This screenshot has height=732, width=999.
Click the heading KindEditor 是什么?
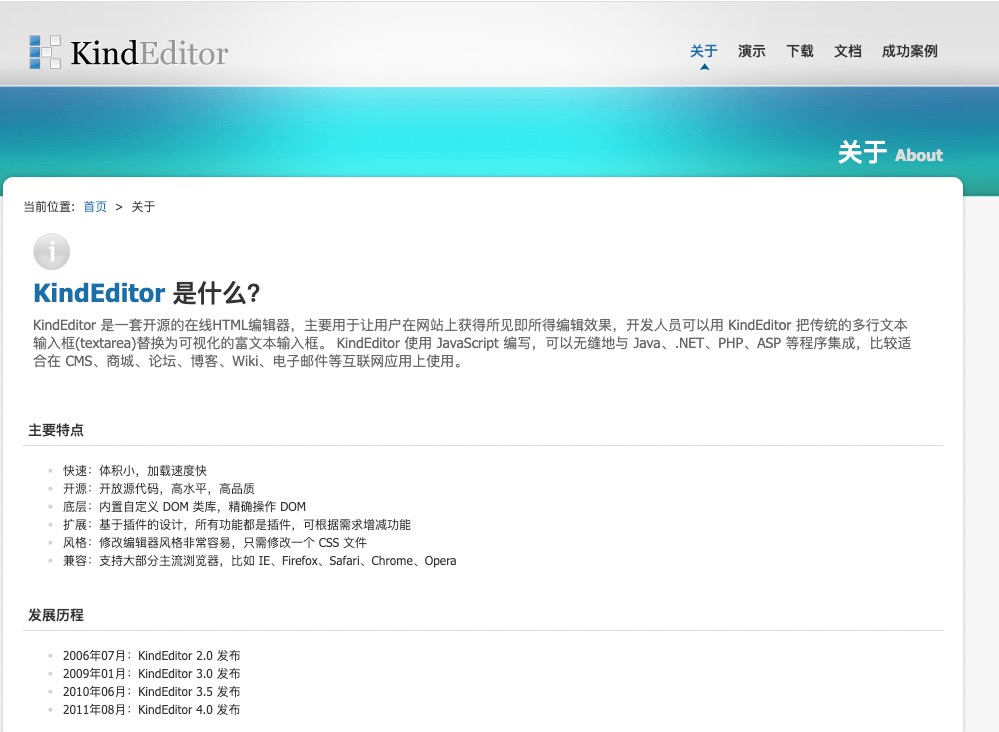[147, 293]
